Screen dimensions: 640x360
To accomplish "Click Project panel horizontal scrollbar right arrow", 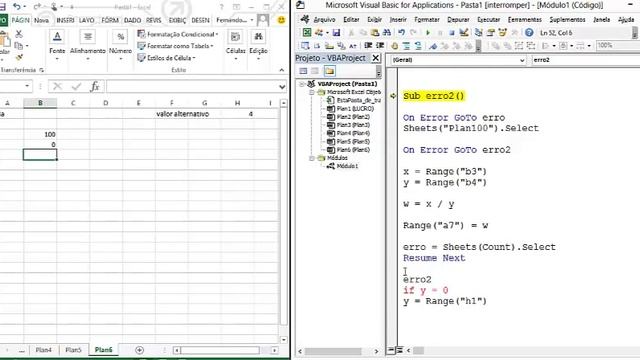I will coord(376,351).
